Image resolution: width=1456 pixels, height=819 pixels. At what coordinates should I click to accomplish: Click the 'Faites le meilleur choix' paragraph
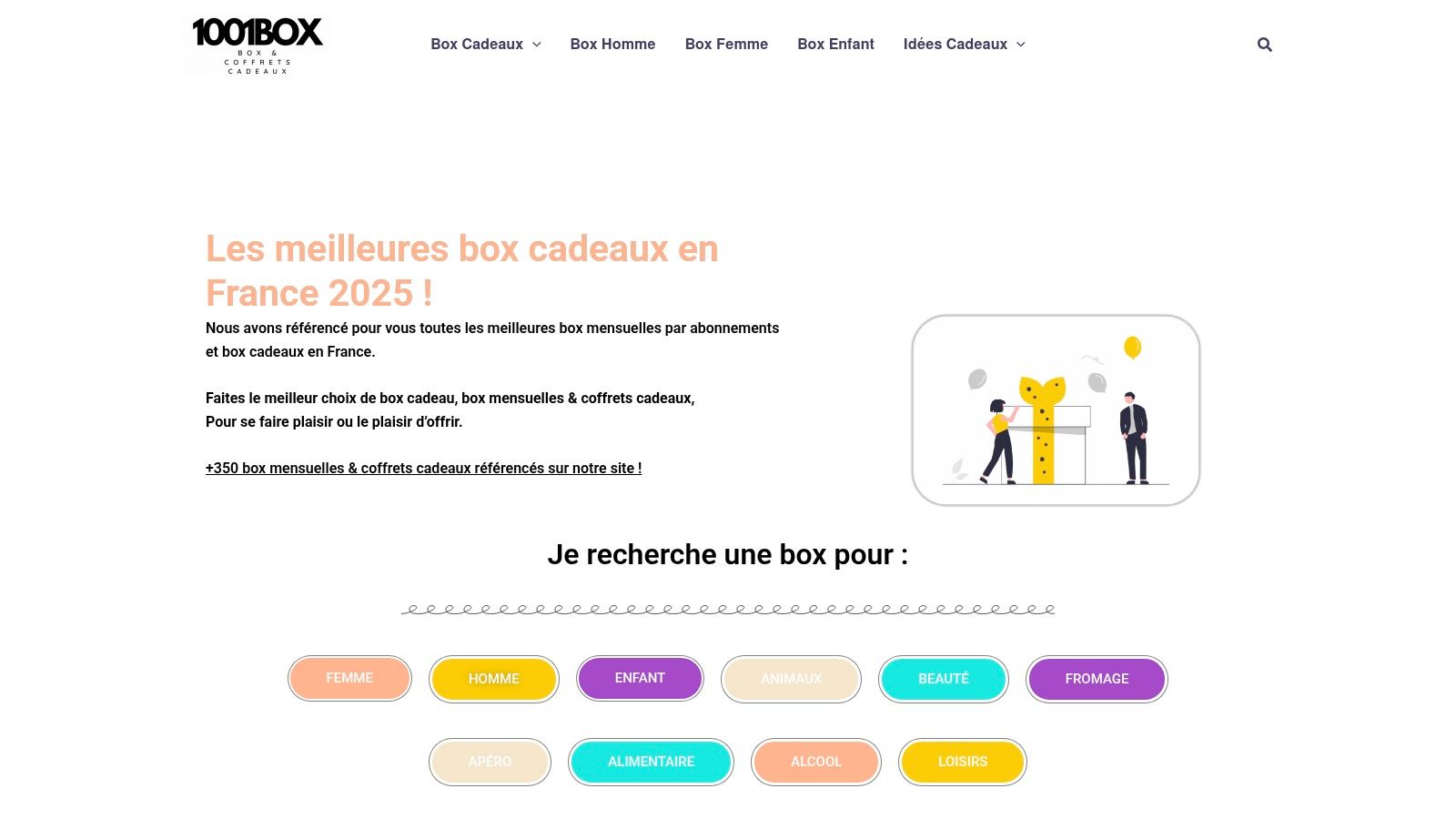[x=450, y=409]
